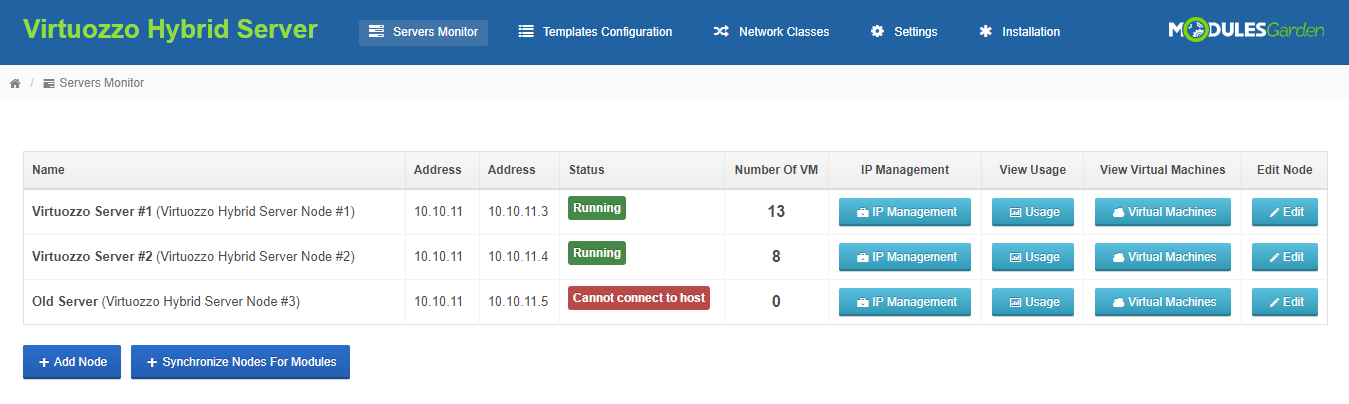
Task: Show Virtual Machines of Old Server
Action: click(x=1163, y=302)
